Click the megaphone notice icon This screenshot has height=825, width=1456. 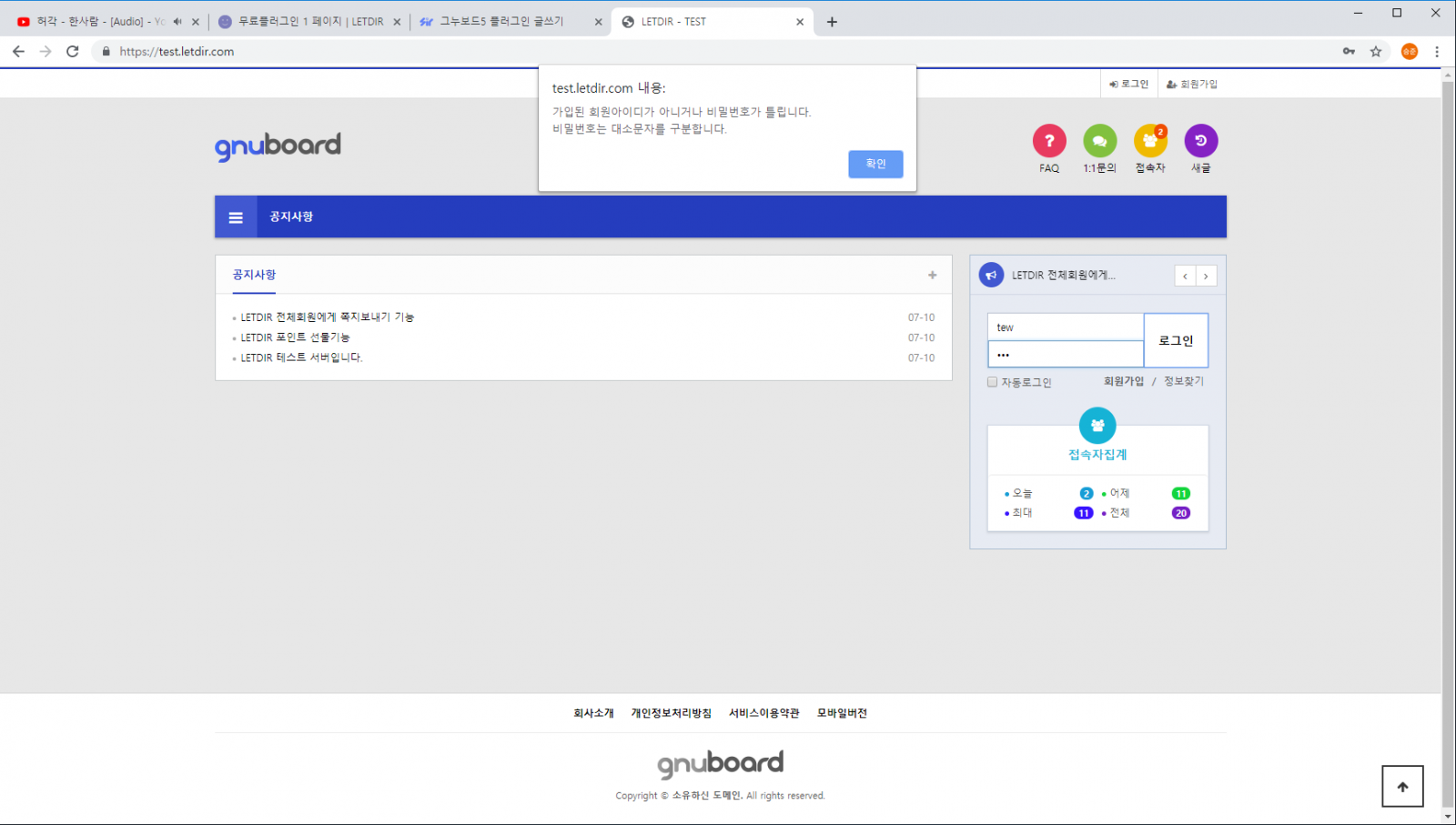click(991, 275)
